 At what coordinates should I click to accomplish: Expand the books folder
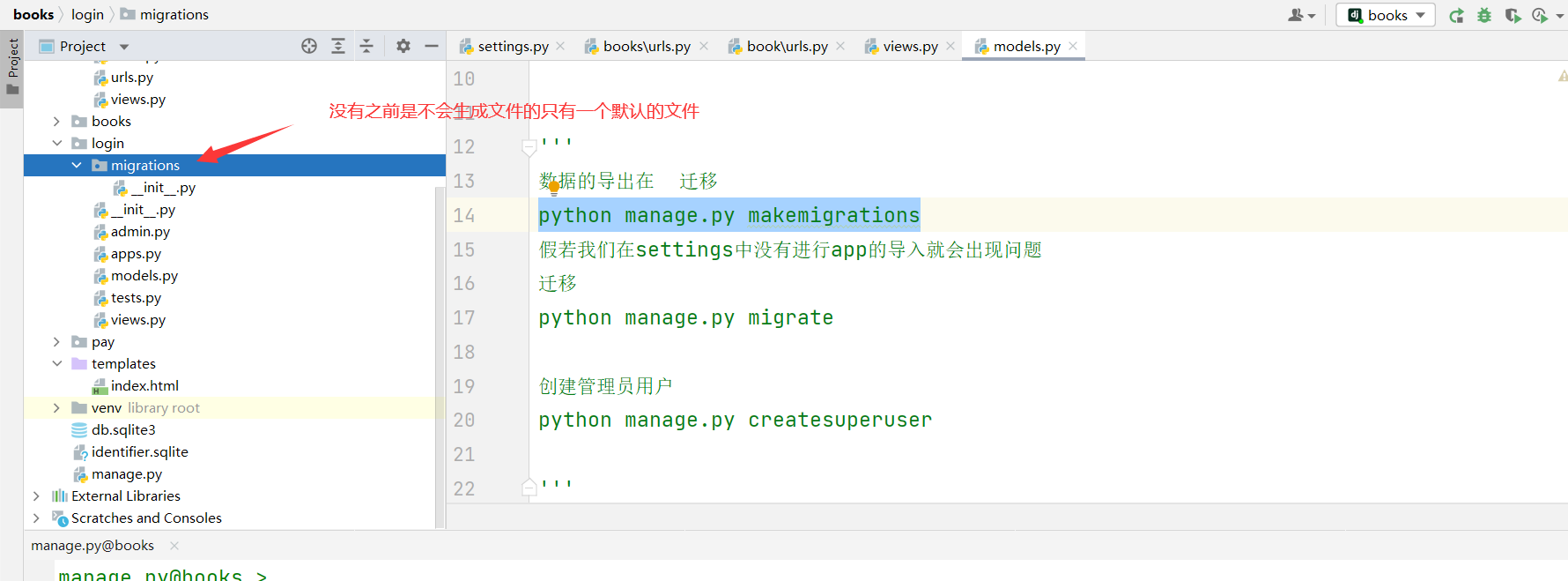pyautogui.click(x=56, y=122)
